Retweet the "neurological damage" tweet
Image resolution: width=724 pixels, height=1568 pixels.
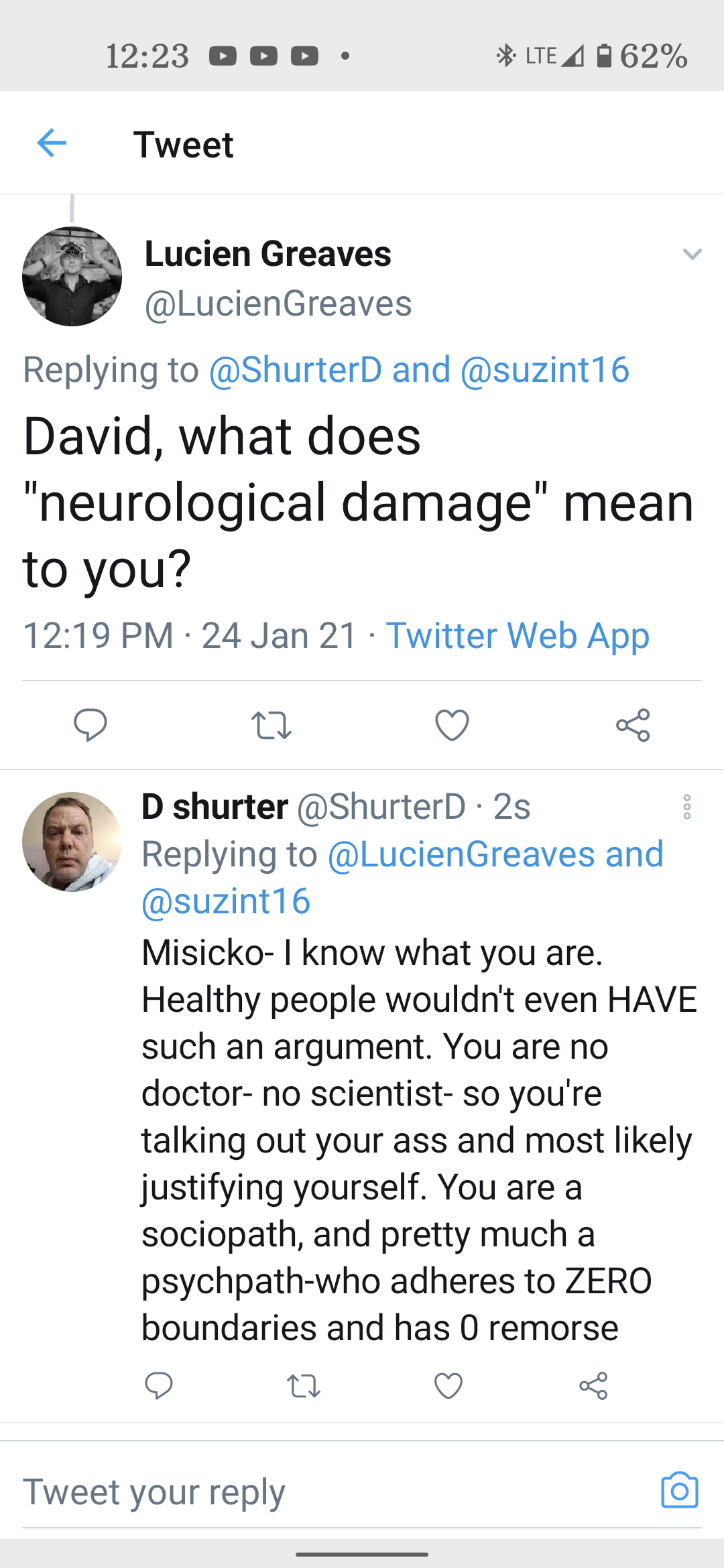[271, 725]
